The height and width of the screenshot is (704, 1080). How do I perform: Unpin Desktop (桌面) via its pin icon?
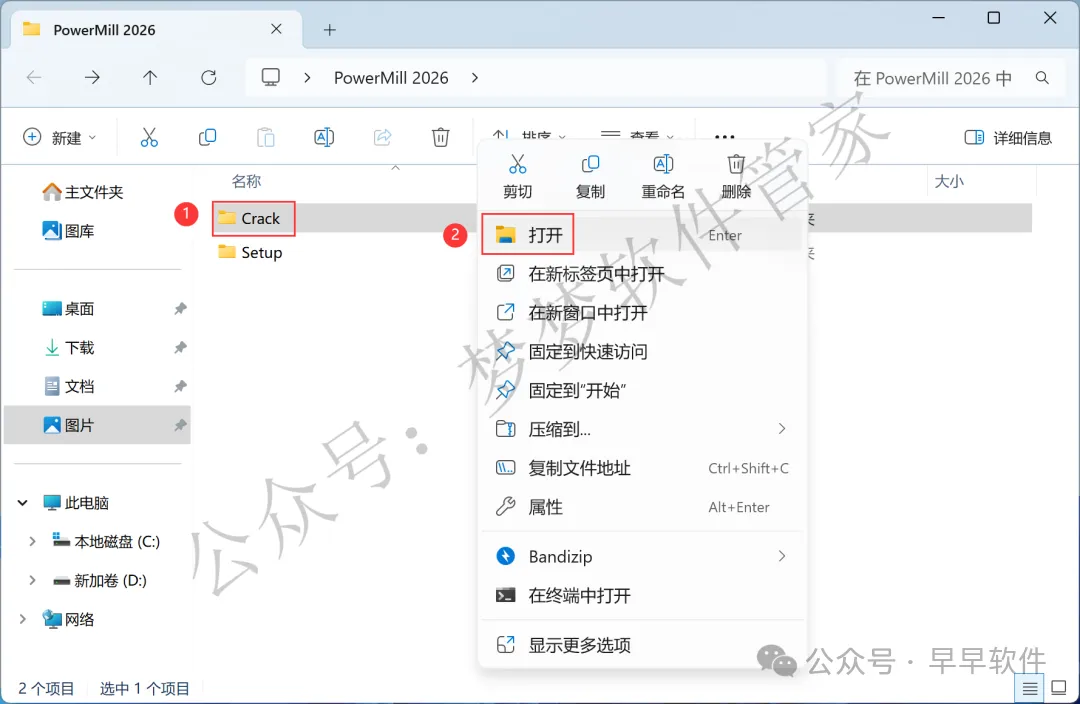(180, 309)
